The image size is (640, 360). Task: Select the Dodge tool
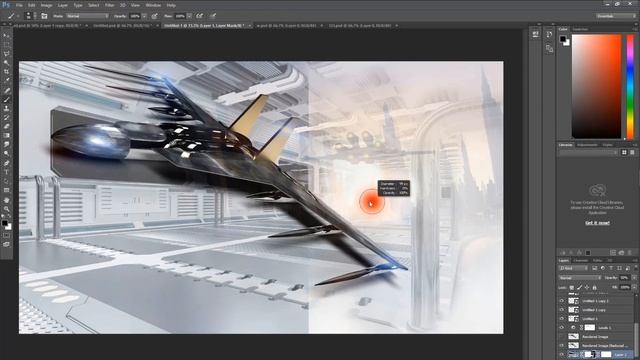[6, 153]
